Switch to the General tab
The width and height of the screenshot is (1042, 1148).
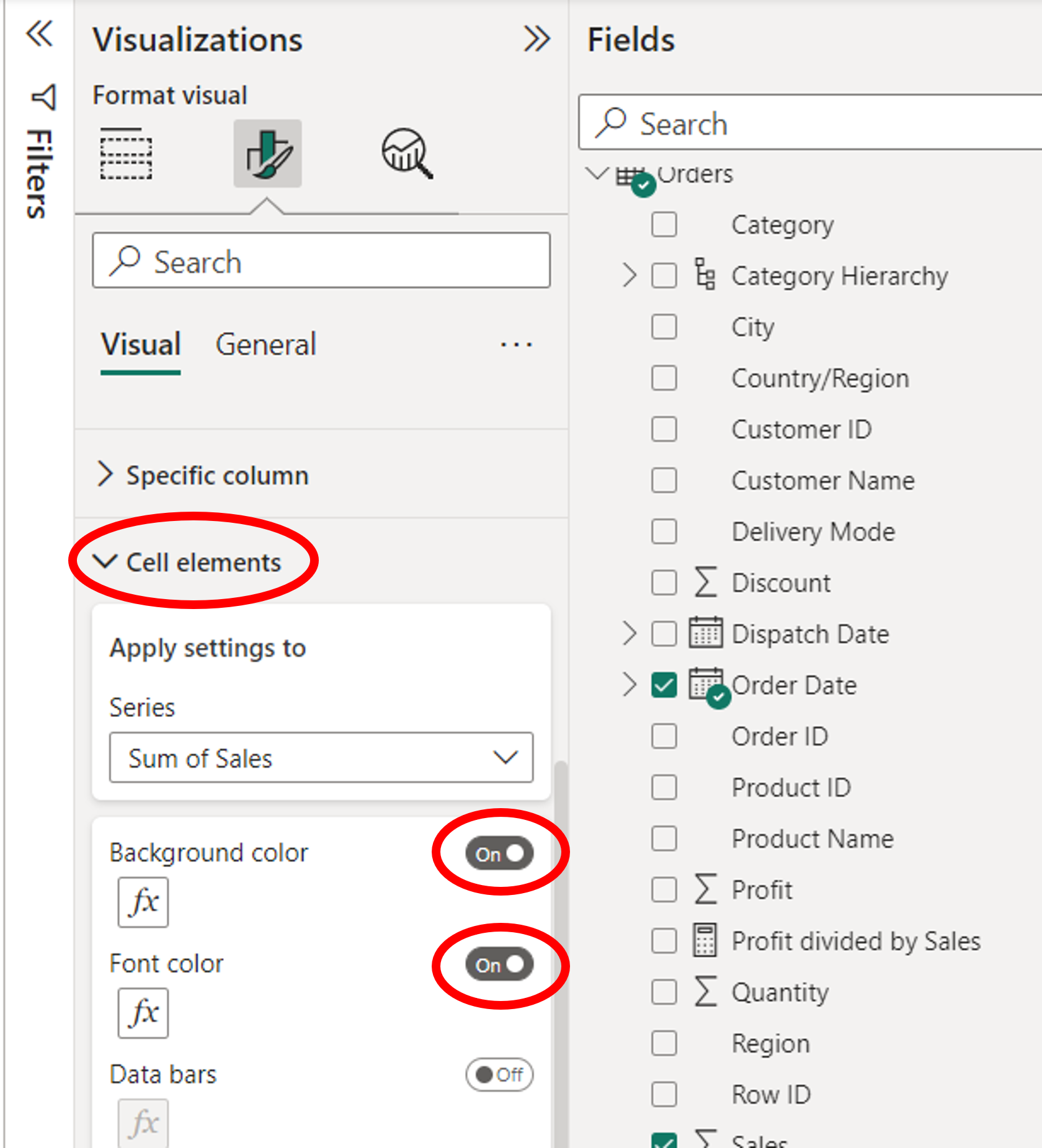[265, 345]
